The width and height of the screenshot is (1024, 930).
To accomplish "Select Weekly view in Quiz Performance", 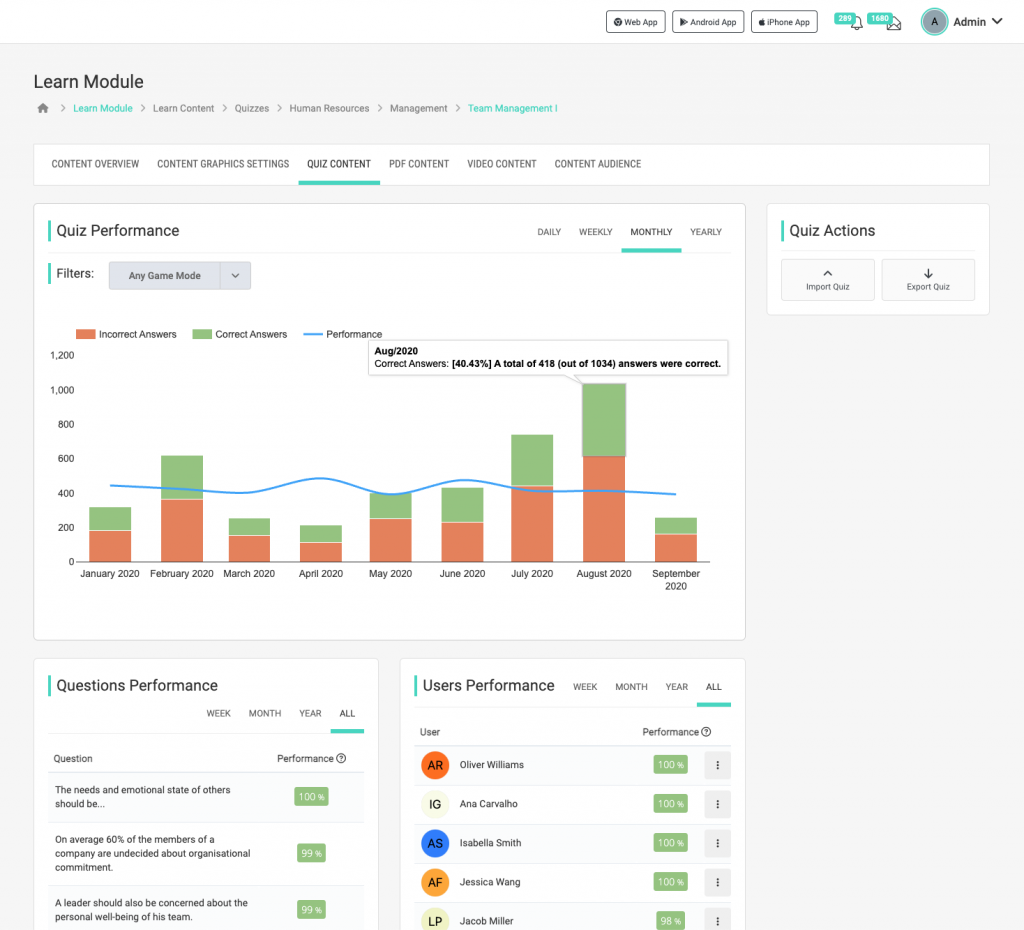I will (595, 232).
